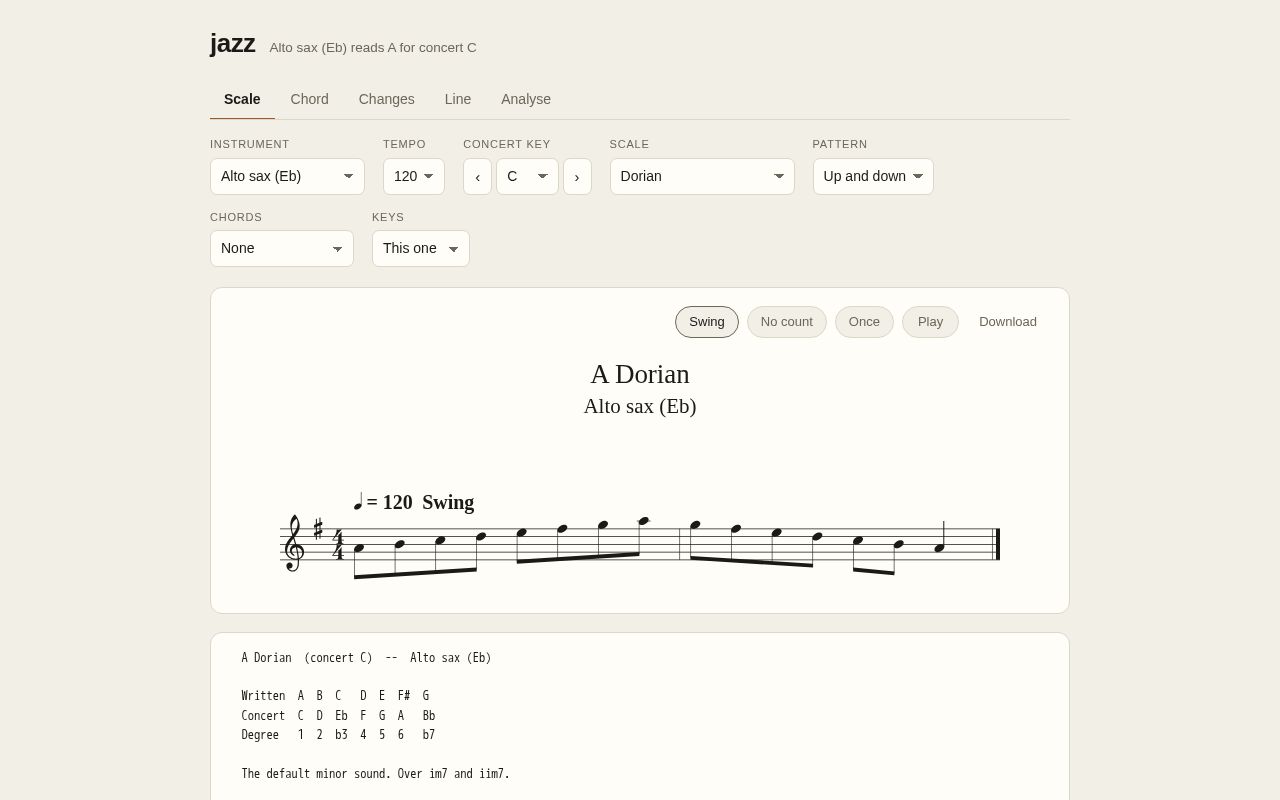This screenshot has width=1280, height=800.
Task: Click 'Alto sax (Eb) reads A' subtitle
Action: point(373,47)
